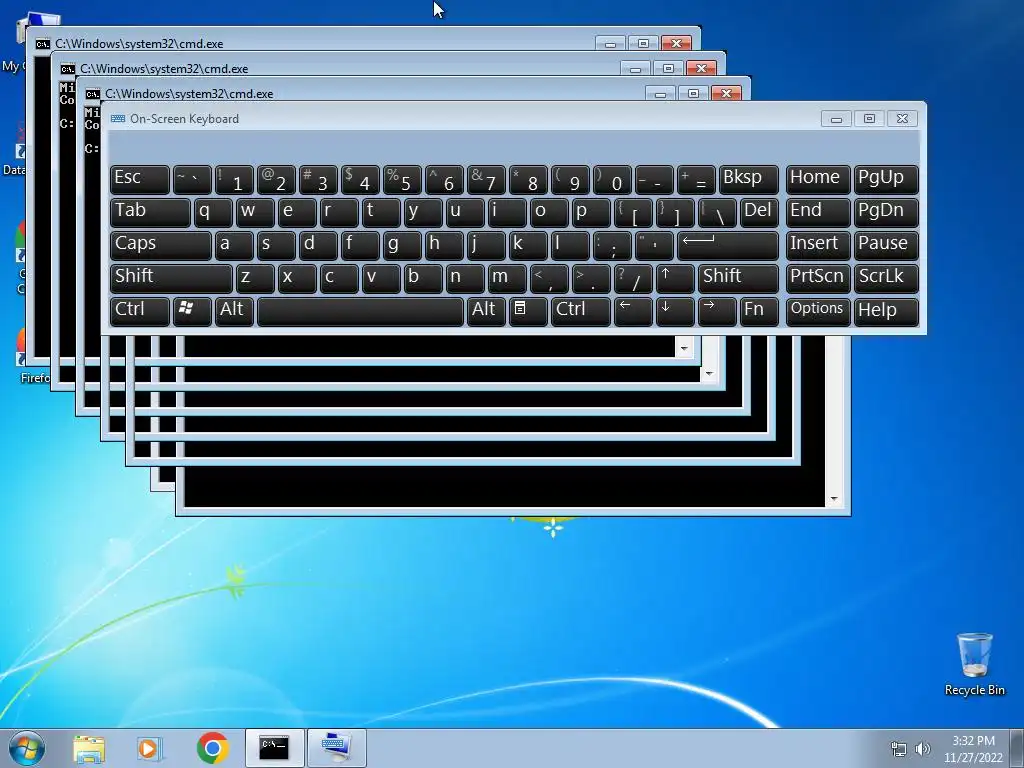Click the up arrow key
The width and height of the screenshot is (1024, 768).
[675, 278]
